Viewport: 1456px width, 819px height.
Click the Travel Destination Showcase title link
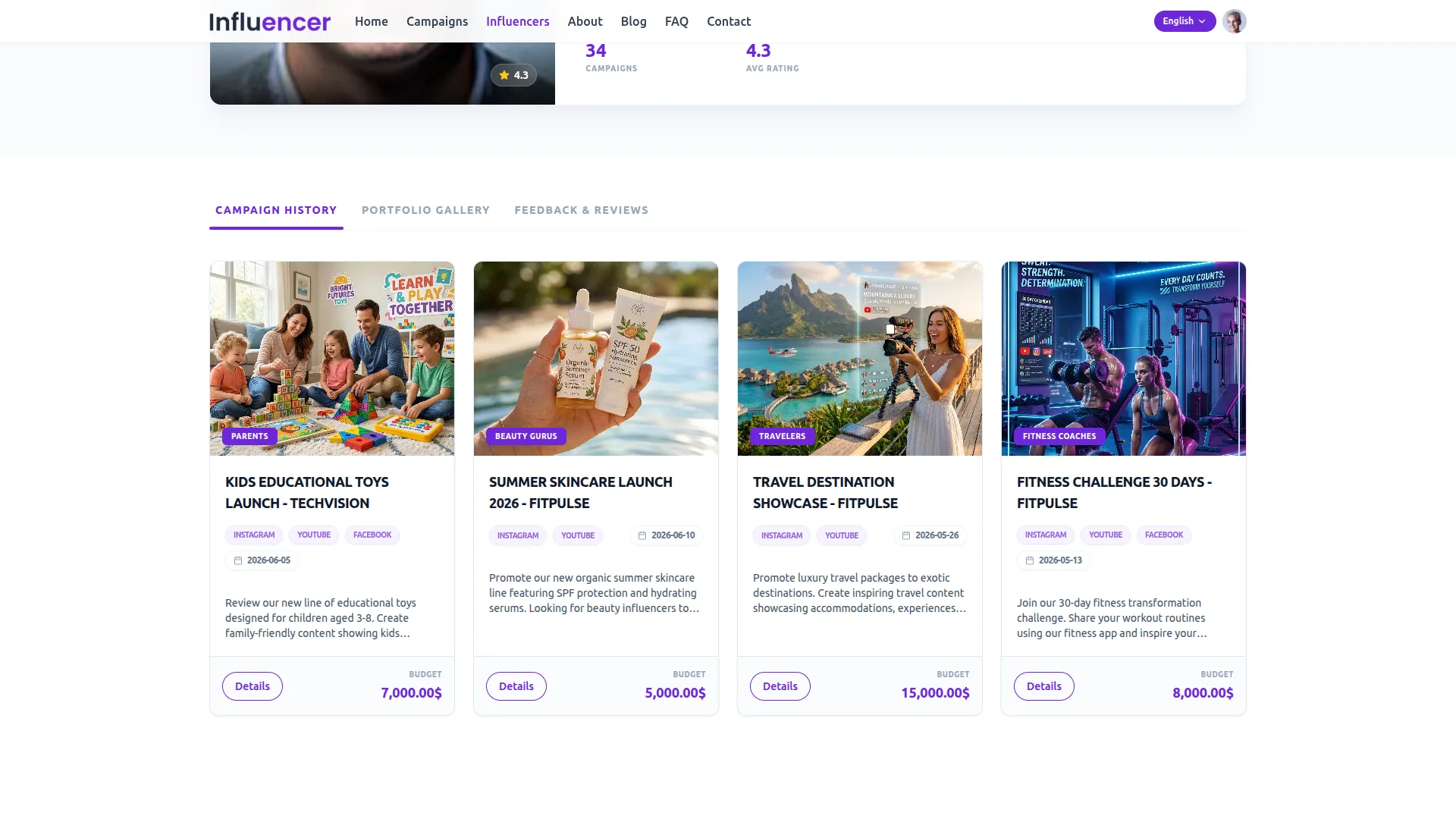click(825, 492)
